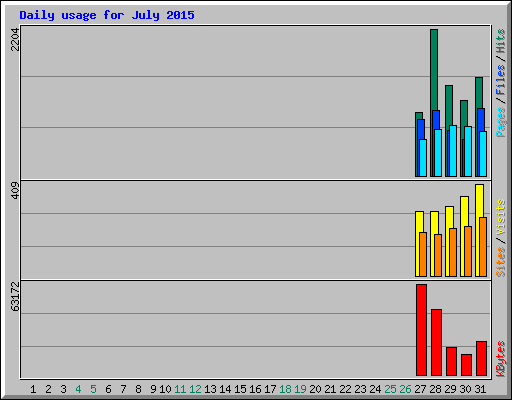This screenshot has width=512, height=400.
Task: Click green weekend day label 11
Action: click(x=180, y=389)
